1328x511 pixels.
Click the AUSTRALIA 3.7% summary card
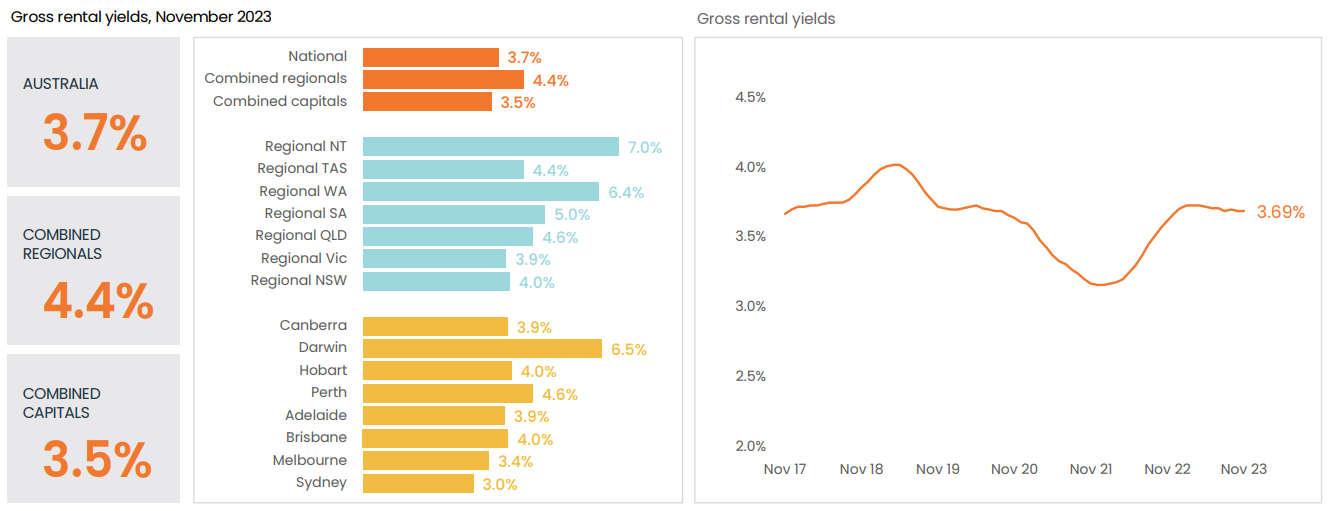(93, 112)
